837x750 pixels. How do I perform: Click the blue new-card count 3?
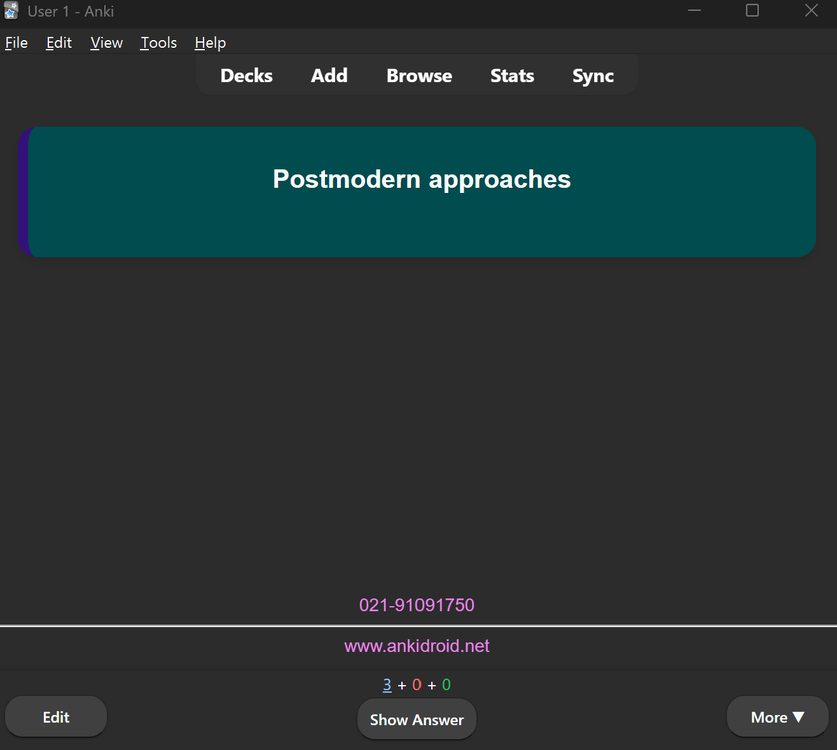pos(387,684)
